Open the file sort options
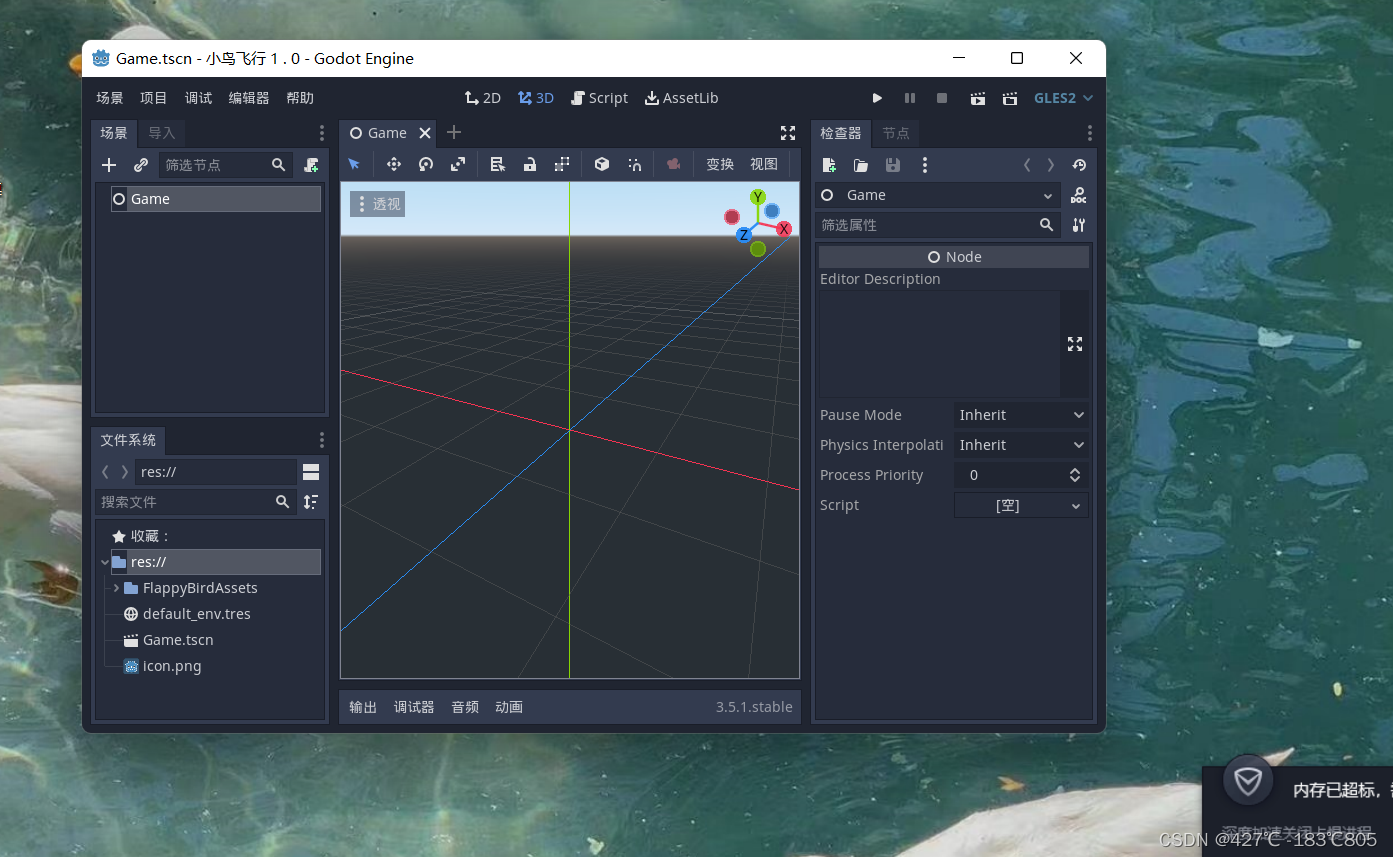The width and height of the screenshot is (1393, 857). 311,501
